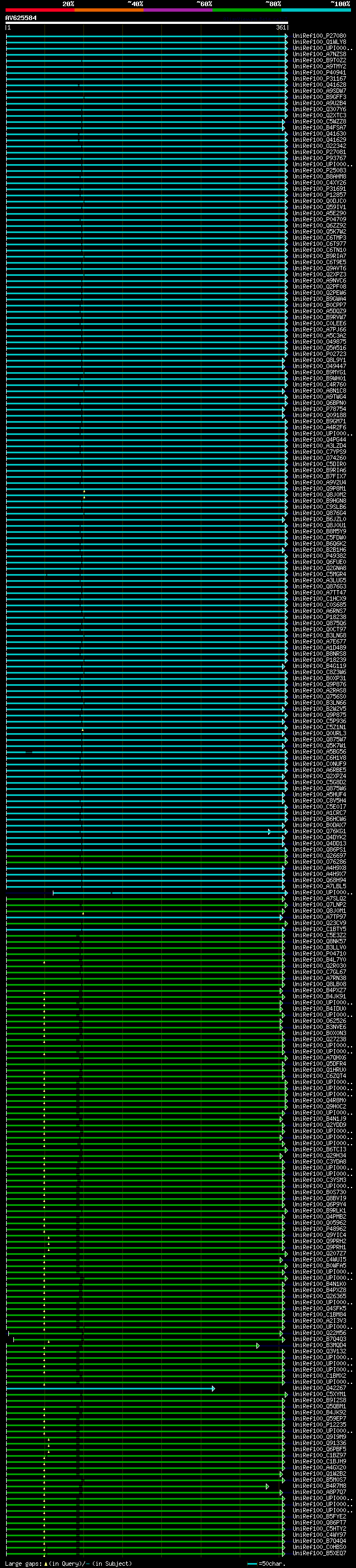The image size is (356, 1568).
Task: Select the UniRef100_A7LBL5 row label
Action: (319, 886)
